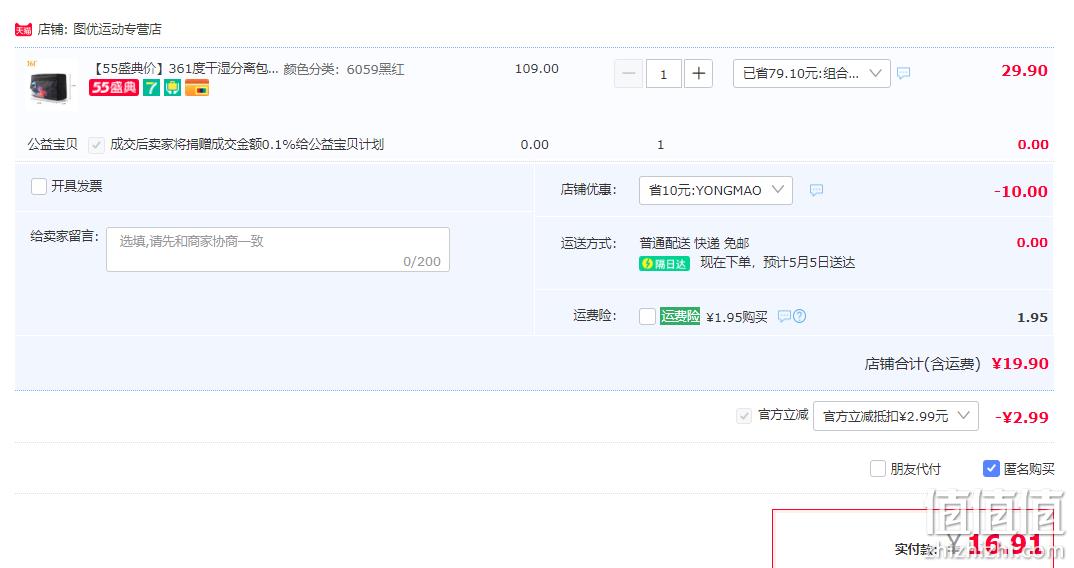Click the seller message text box
Screen dimensions: 1074x568
pyautogui.click(x=278, y=249)
